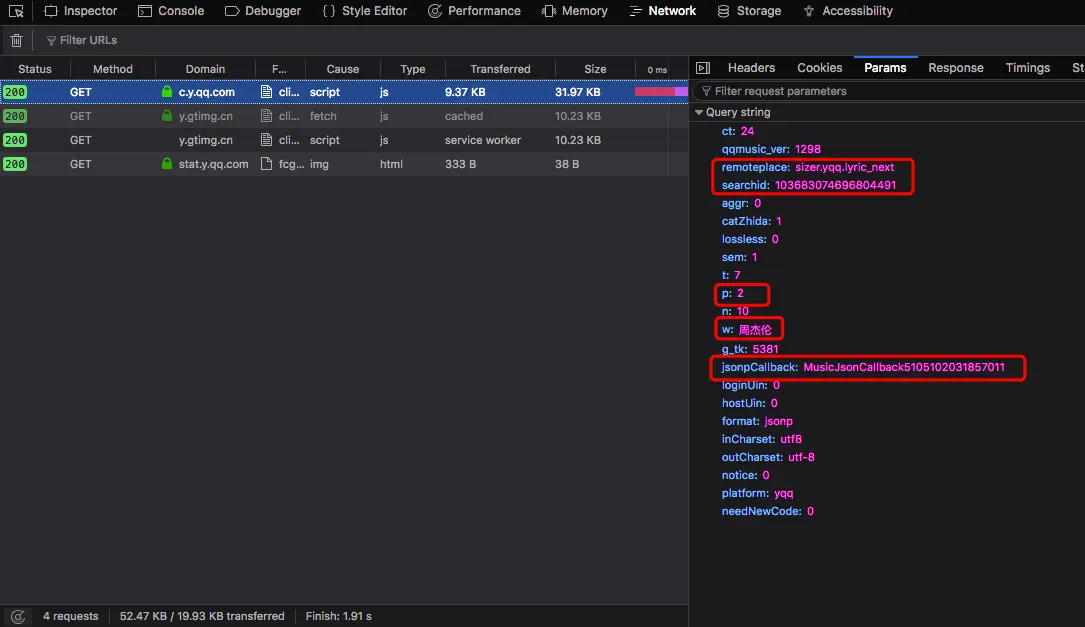Select the cached y.gtimg.cn fetch request
Screen dimensions: 1085x627
344,116
